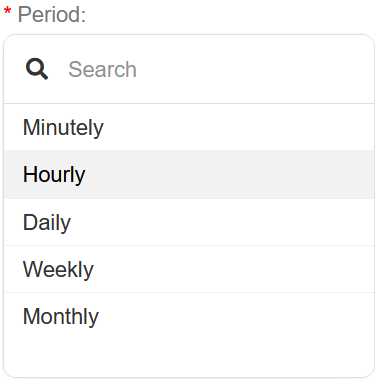
Task: Click the word Monthly in the list
Action: [61, 316]
